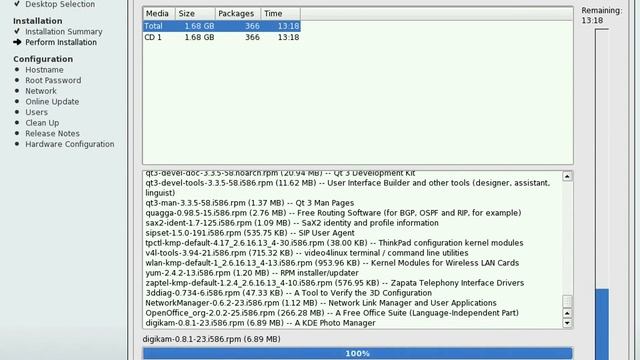
Task: Click the Size column header
Action: pos(195,13)
